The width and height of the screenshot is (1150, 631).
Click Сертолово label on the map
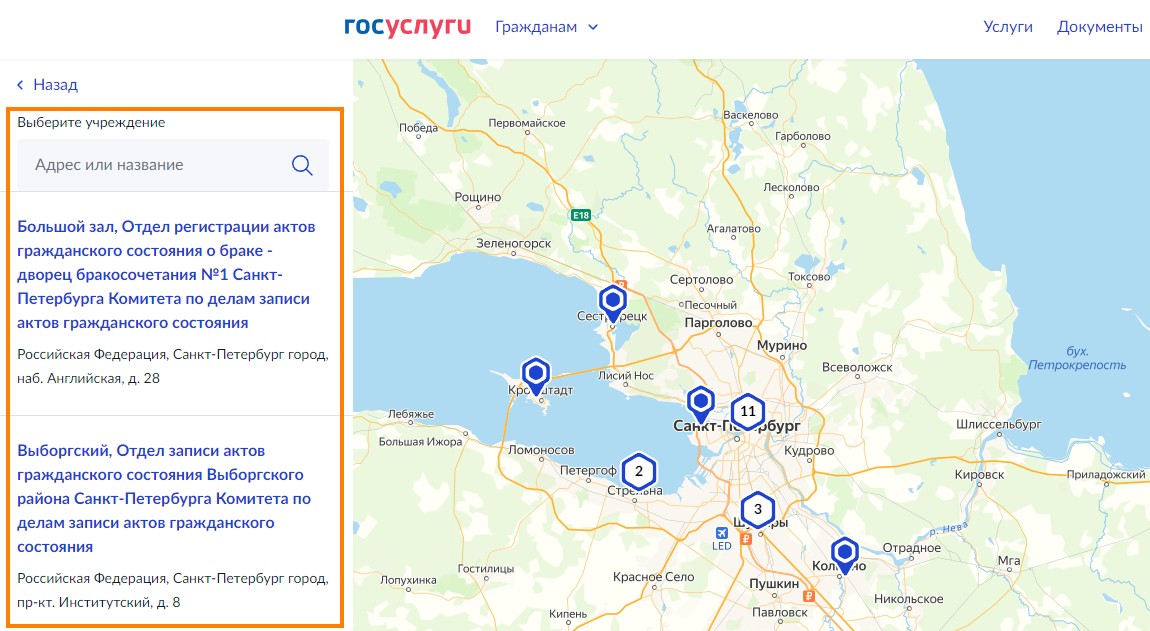coord(701,280)
